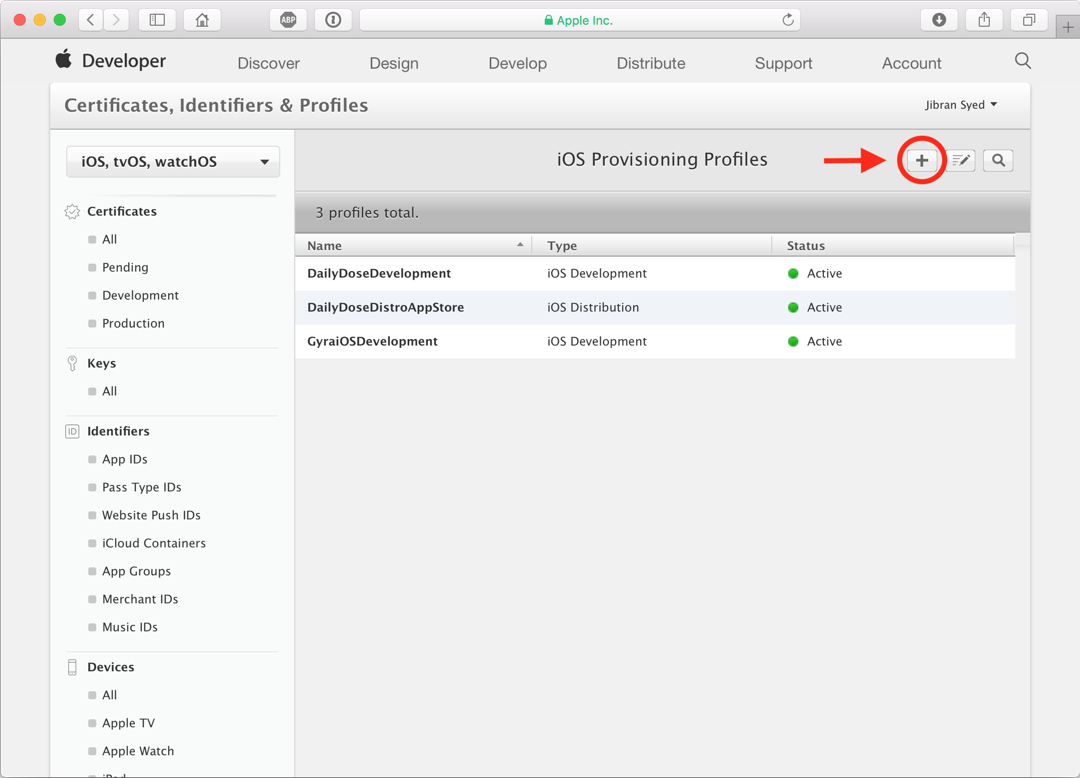Click the edit profiles pencil icon

[960, 160]
